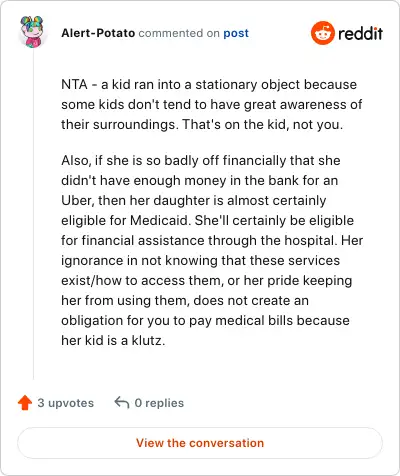The width and height of the screenshot is (400, 476).
Task: Click the "0 replies" count
Action: [x=159, y=403]
